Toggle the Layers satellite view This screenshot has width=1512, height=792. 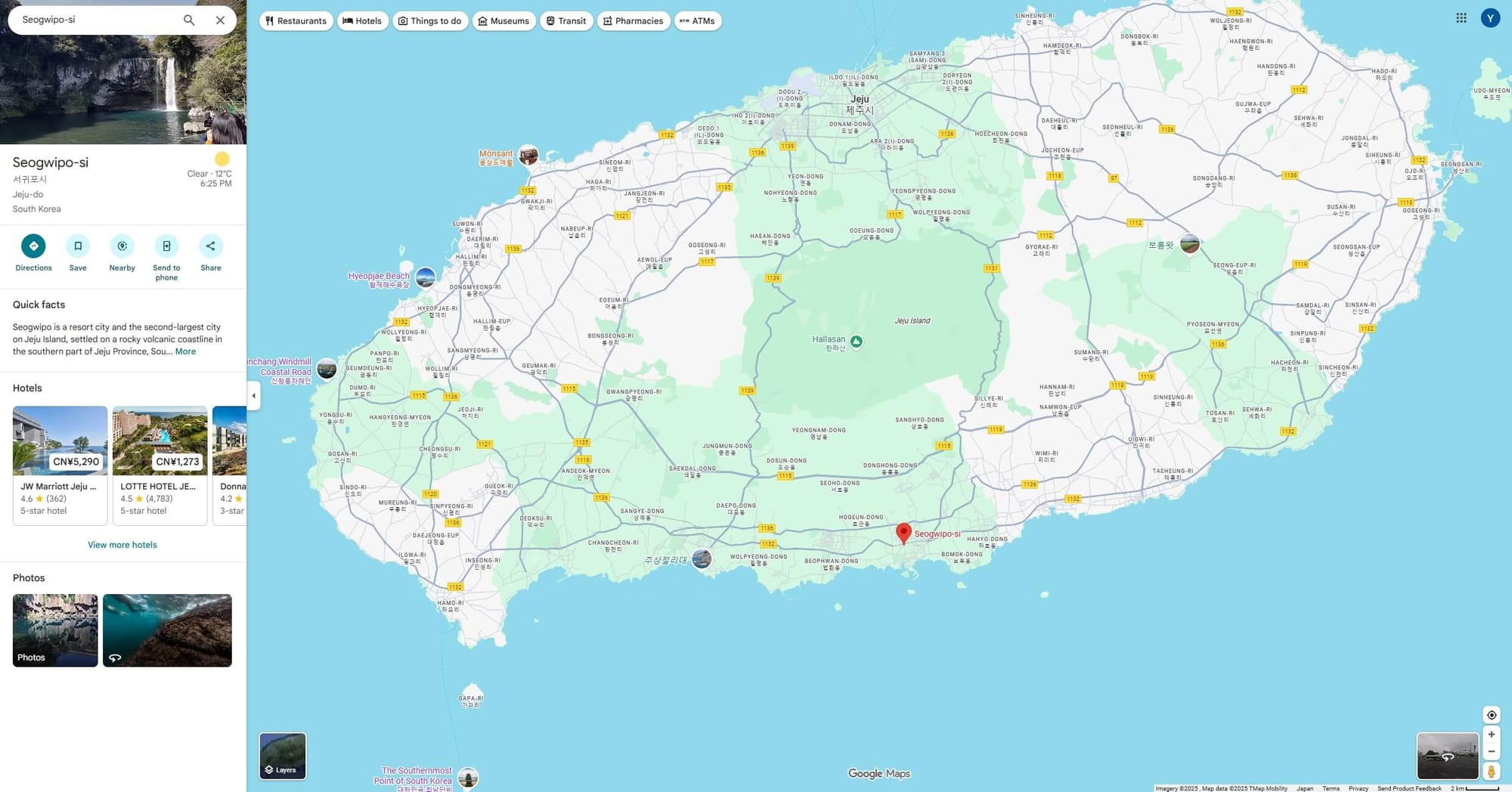pyautogui.click(x=283, y=756)
